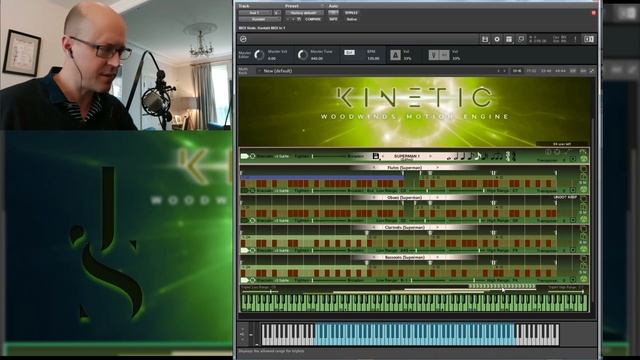Click the rack resize icon beside aux
This screenshot has width=640, height=360.
591,71
